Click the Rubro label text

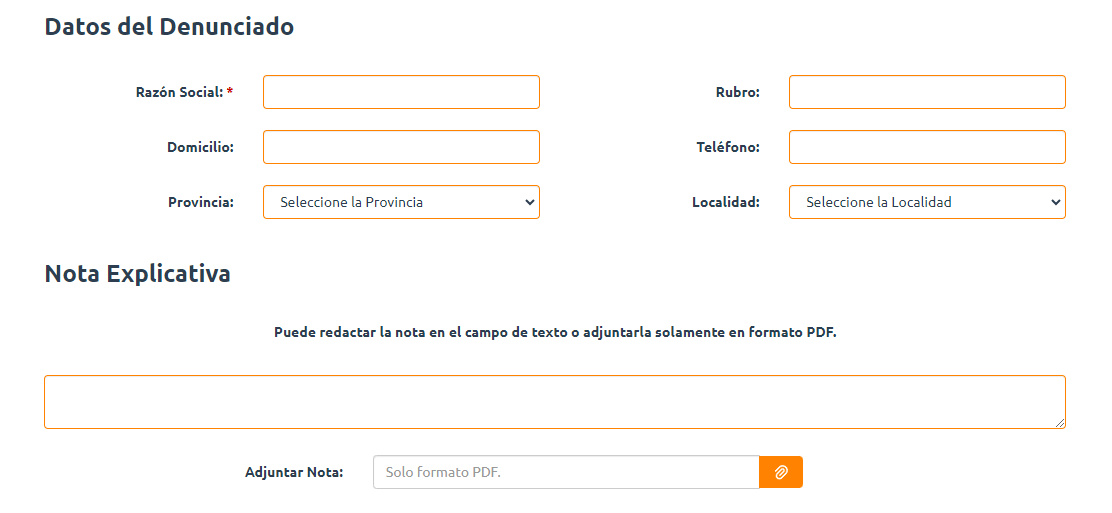[x=738, y=92]
